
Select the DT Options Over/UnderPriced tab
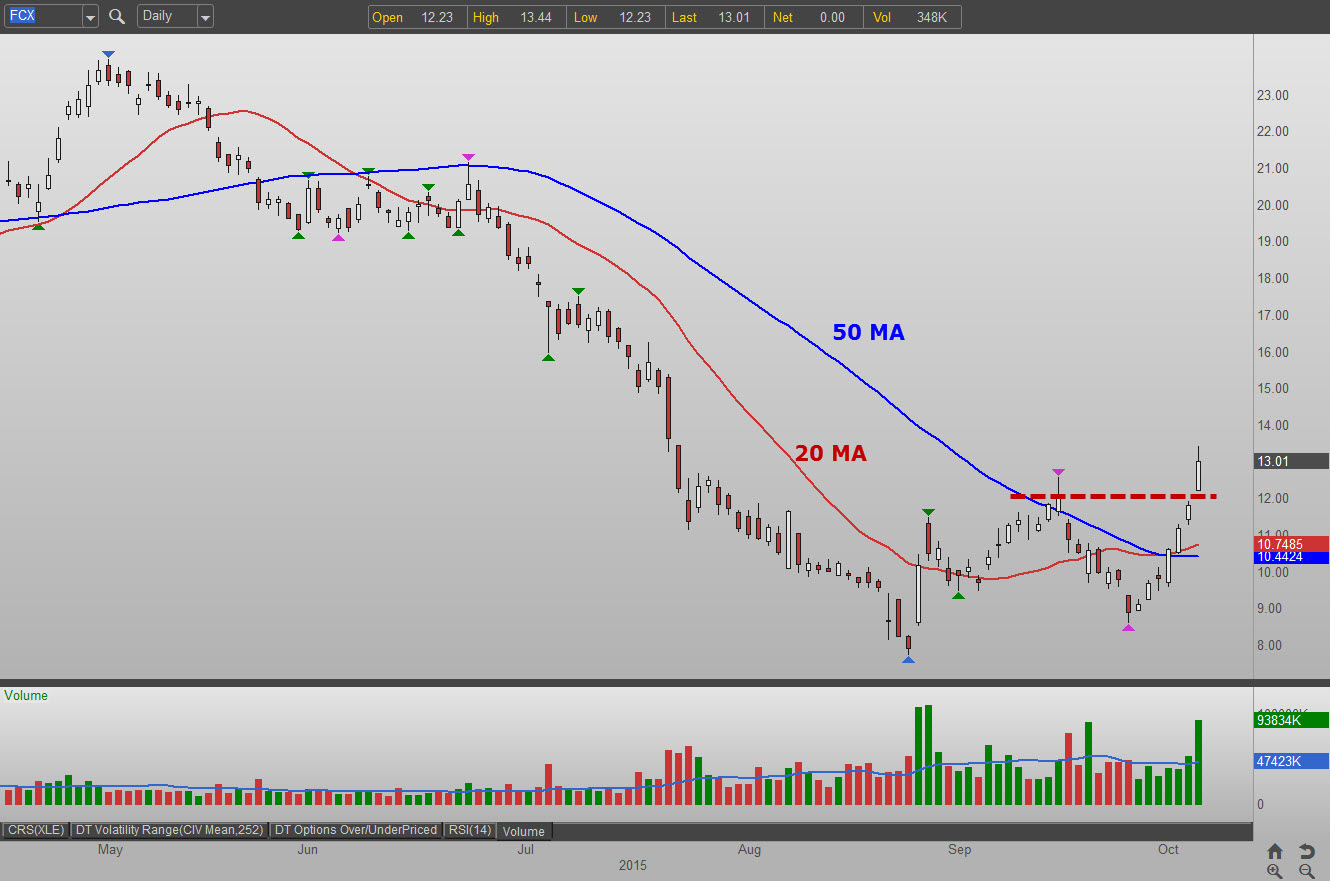click(x=356, y=830)
